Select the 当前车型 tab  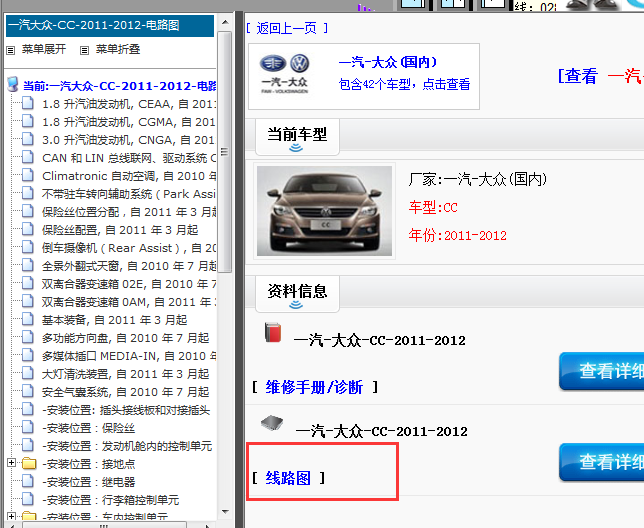point(297,137)
